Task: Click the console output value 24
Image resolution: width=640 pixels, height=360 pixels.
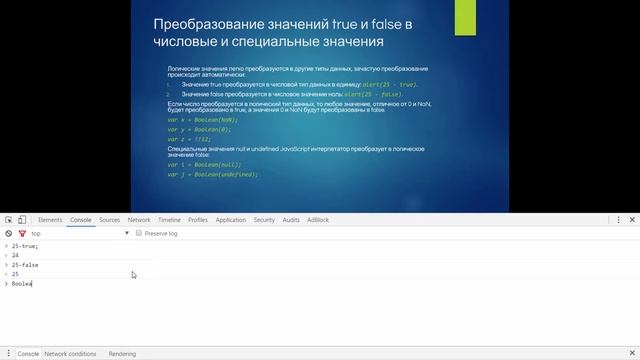Action: click(15, 256)
